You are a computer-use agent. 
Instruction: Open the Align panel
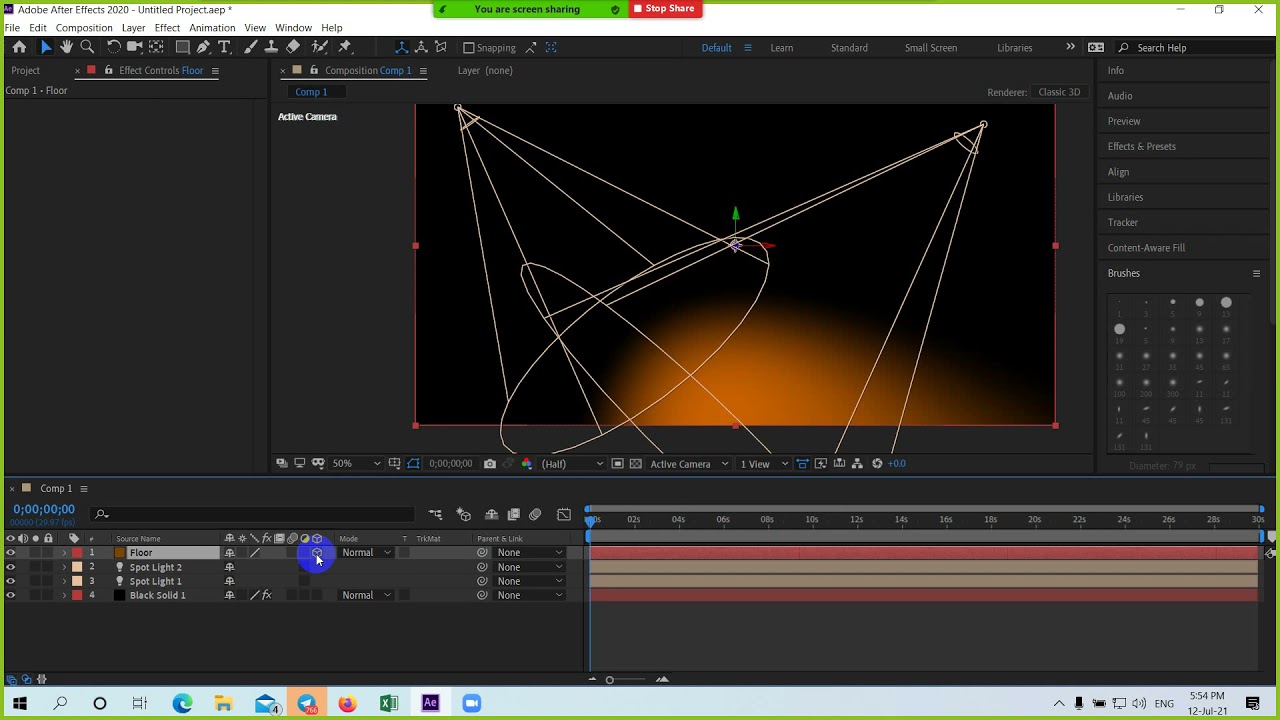tap(1118, 172)
